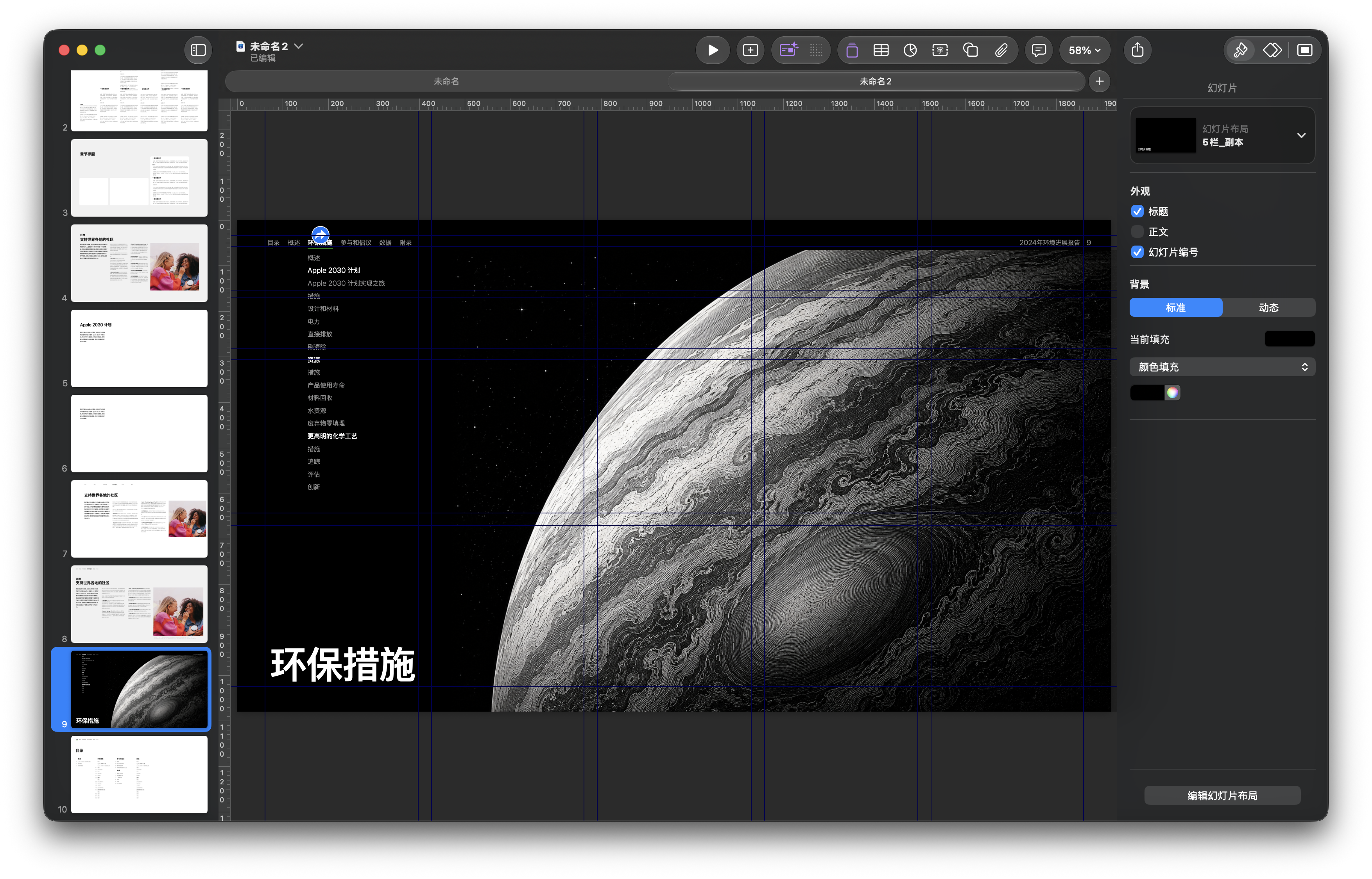Click the 废弃物零填埋 list item
This screenshot has height=879, width=1372.
(x=326, y=423)
